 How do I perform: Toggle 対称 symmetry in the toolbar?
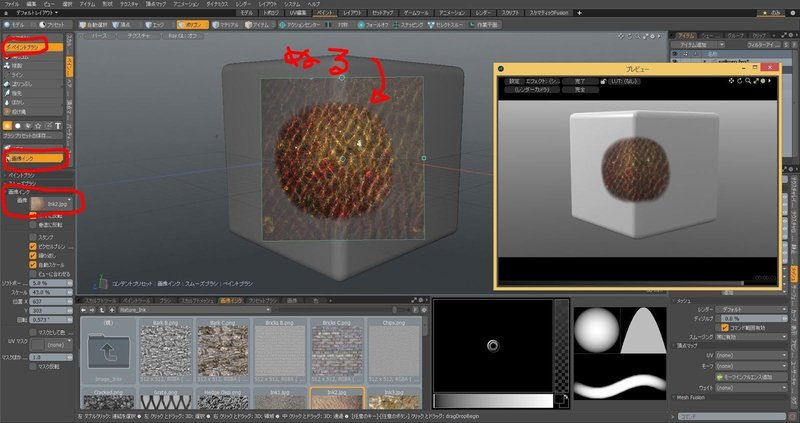[340, 24]
